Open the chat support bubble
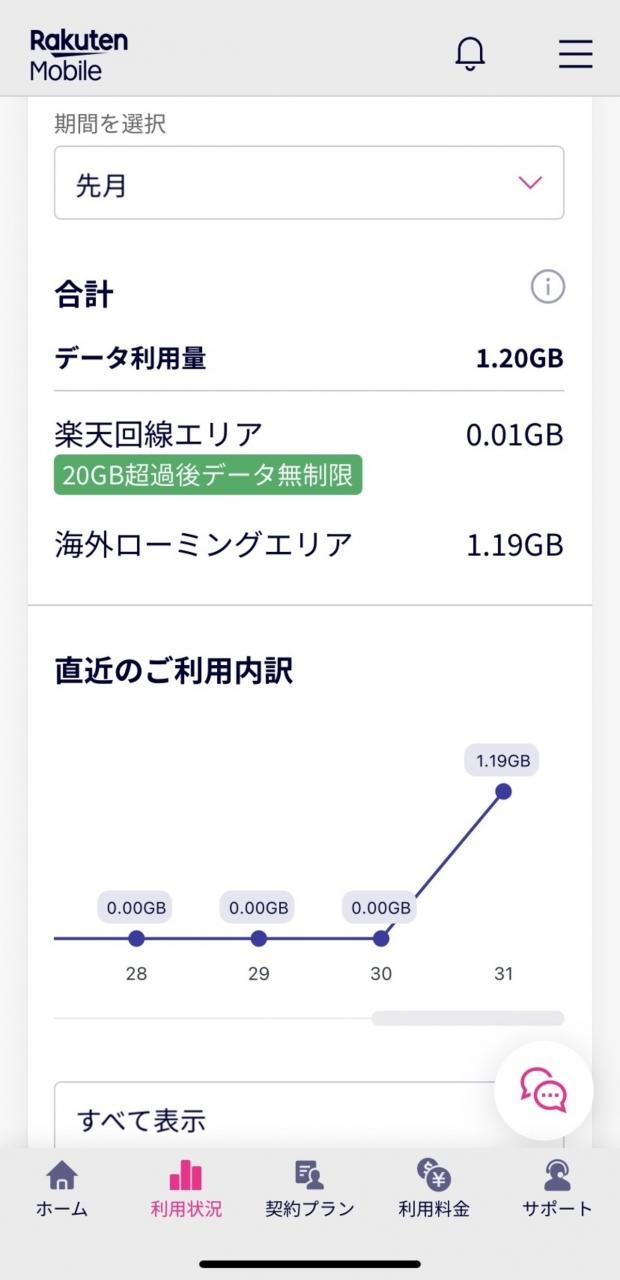 [543, 1090]
